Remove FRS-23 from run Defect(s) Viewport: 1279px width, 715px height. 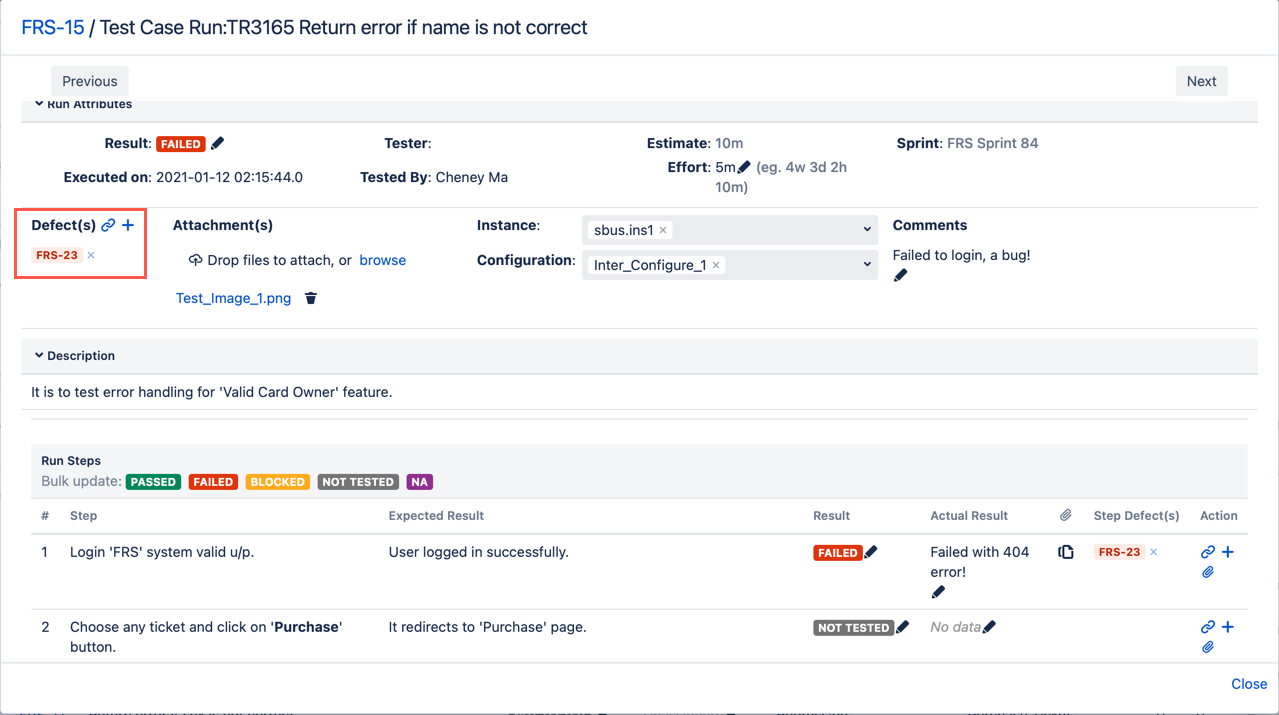click(91, 256)
